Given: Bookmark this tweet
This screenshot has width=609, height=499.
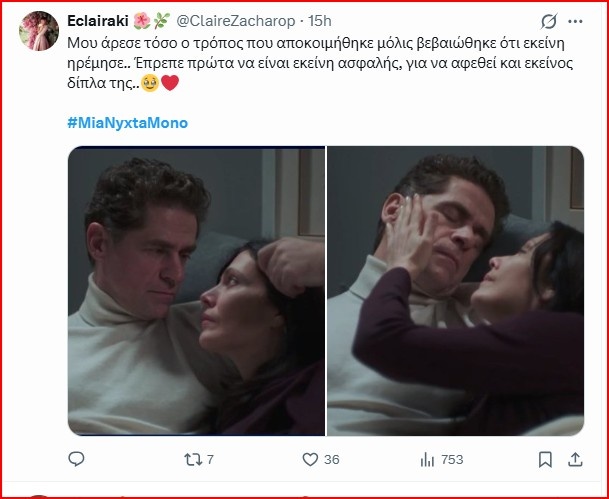Looking at the screenshot, I should (545, 460).
